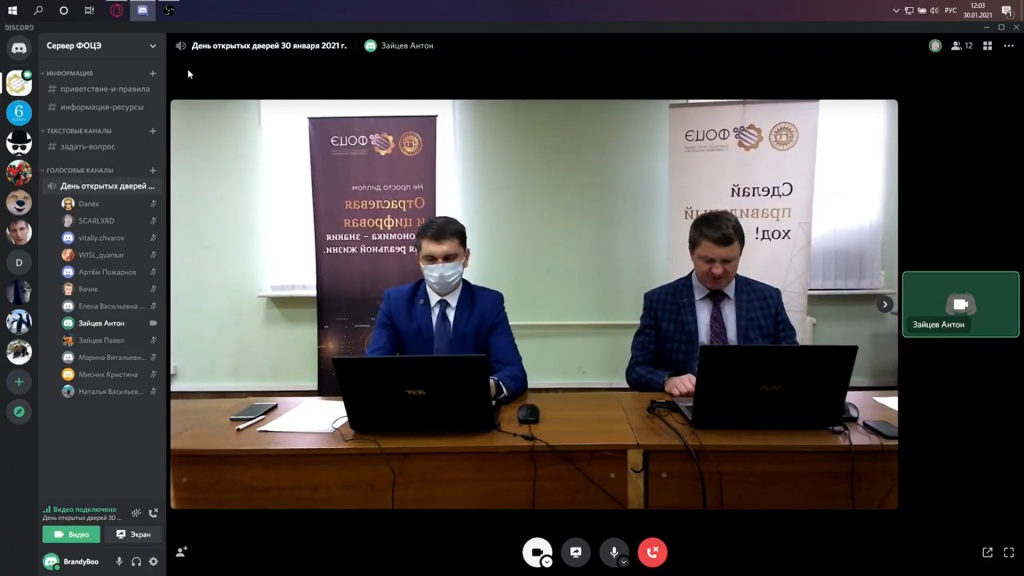Click Экран screen share button
Image resolution: width=1024 pixels, height=576 pixels.
(134, 534)
